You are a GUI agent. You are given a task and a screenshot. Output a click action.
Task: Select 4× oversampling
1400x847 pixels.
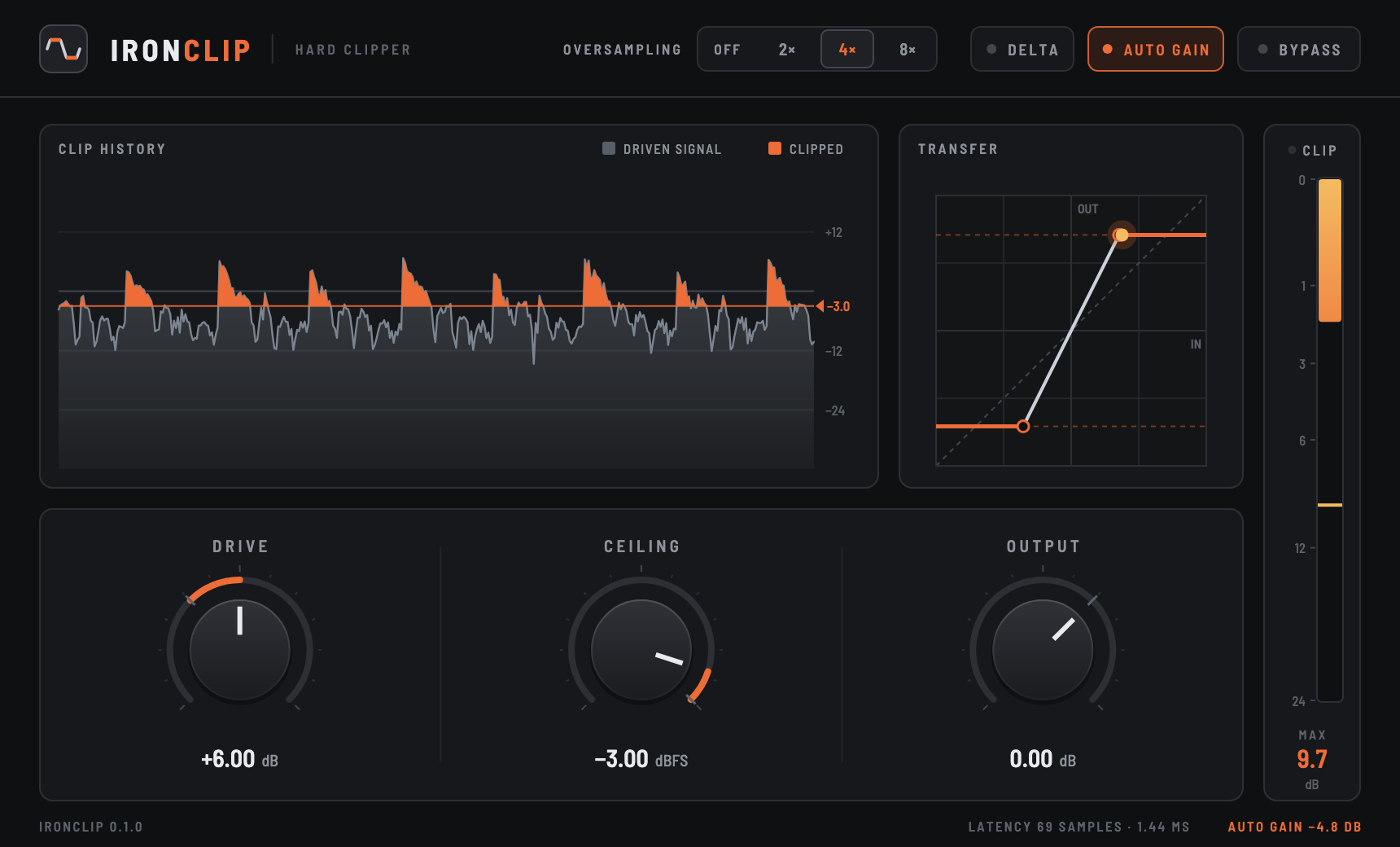[x=847, y=50]
